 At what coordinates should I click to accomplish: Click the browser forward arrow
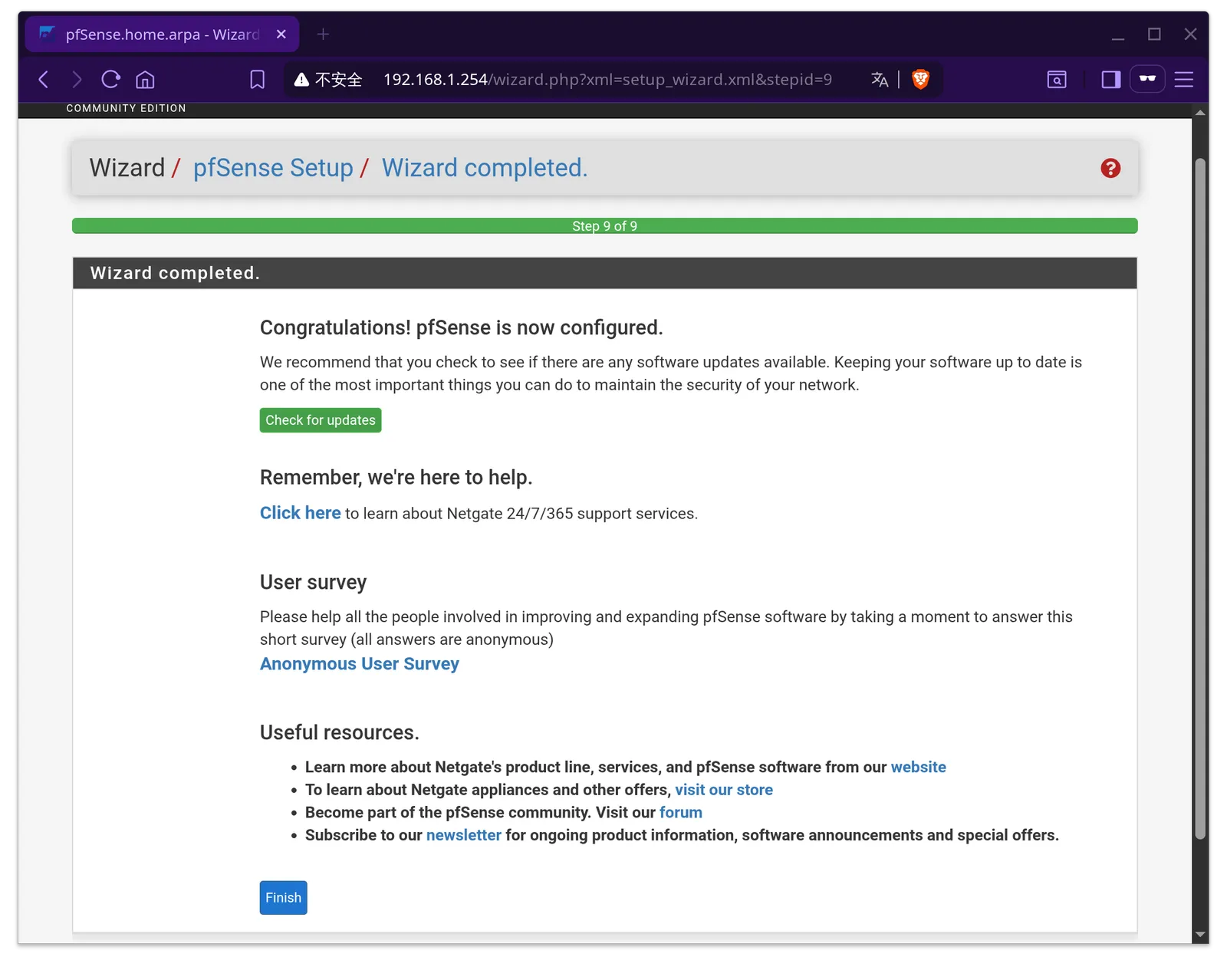pyautogui.click(x=77, y=79)
